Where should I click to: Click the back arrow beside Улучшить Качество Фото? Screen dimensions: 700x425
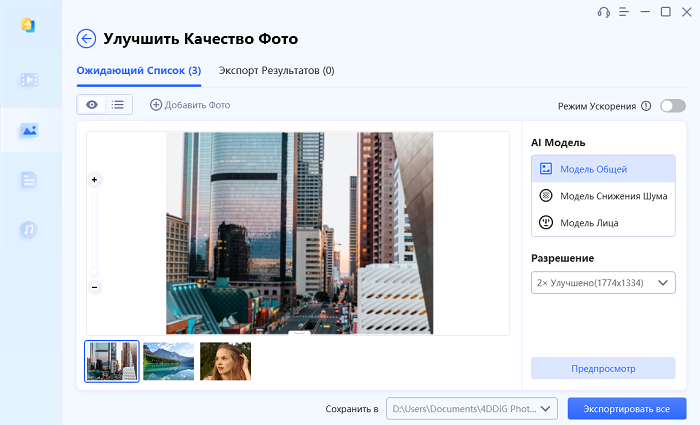86,39
